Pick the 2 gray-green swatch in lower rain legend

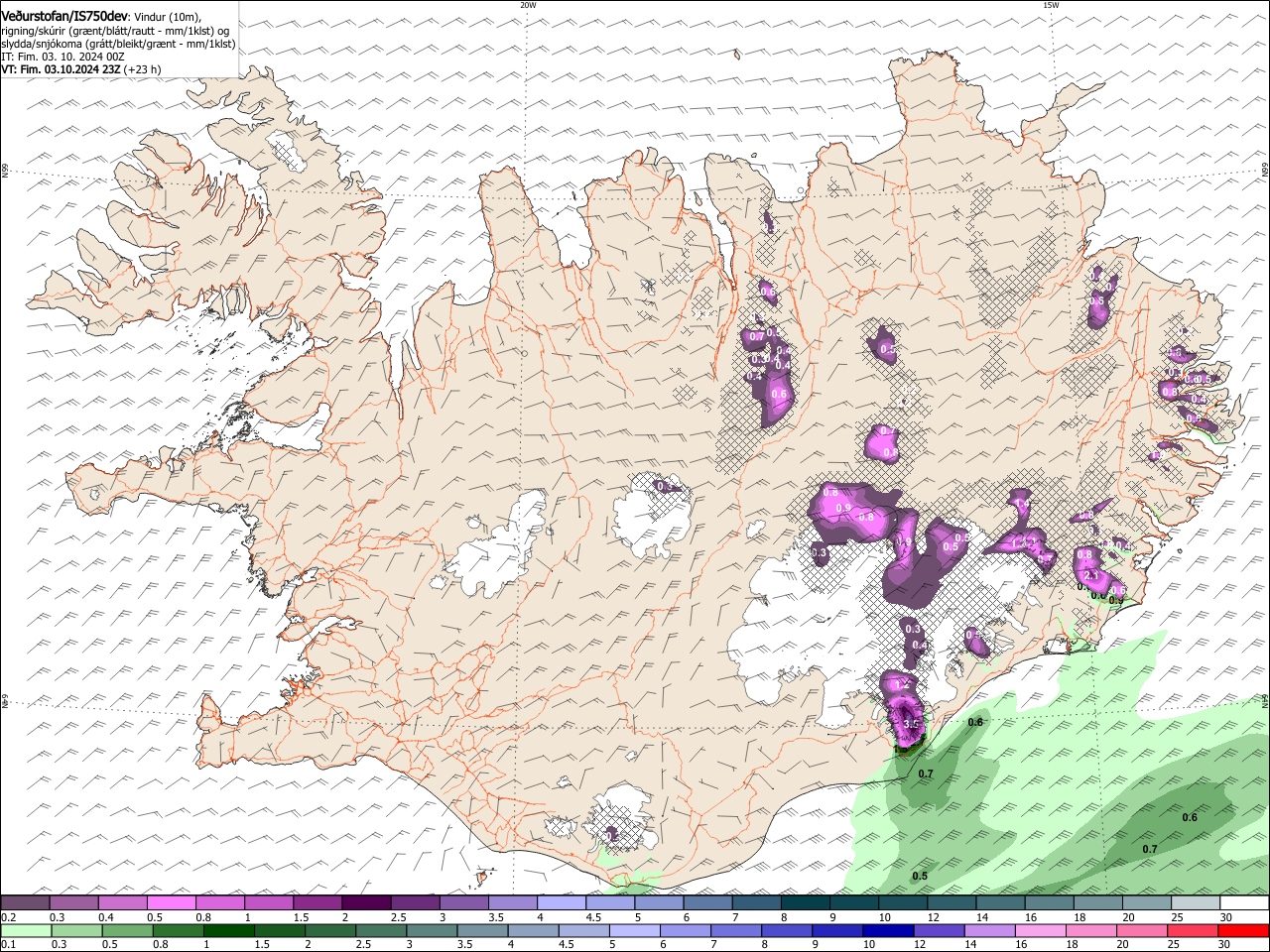click(x=330, y=931)
